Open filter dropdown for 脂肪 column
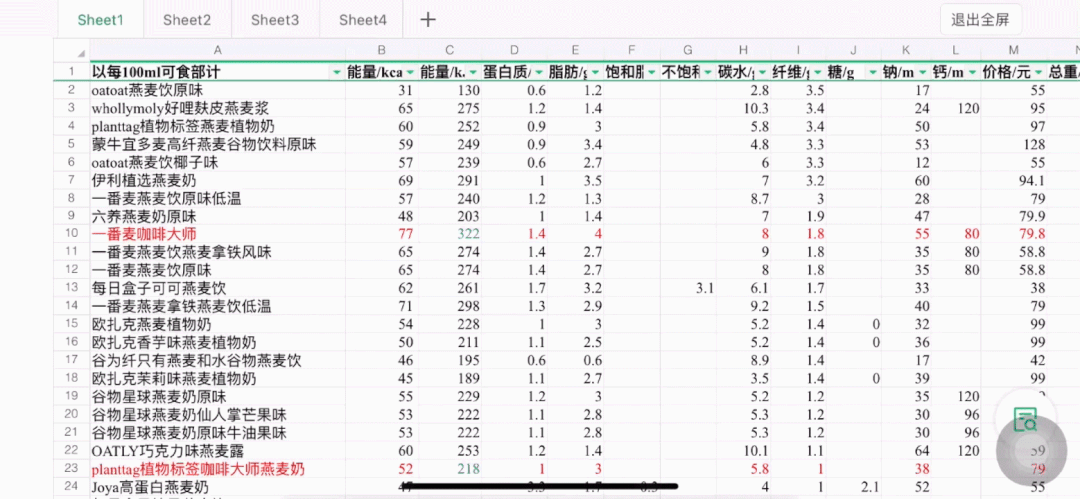 tap(594, 72)
